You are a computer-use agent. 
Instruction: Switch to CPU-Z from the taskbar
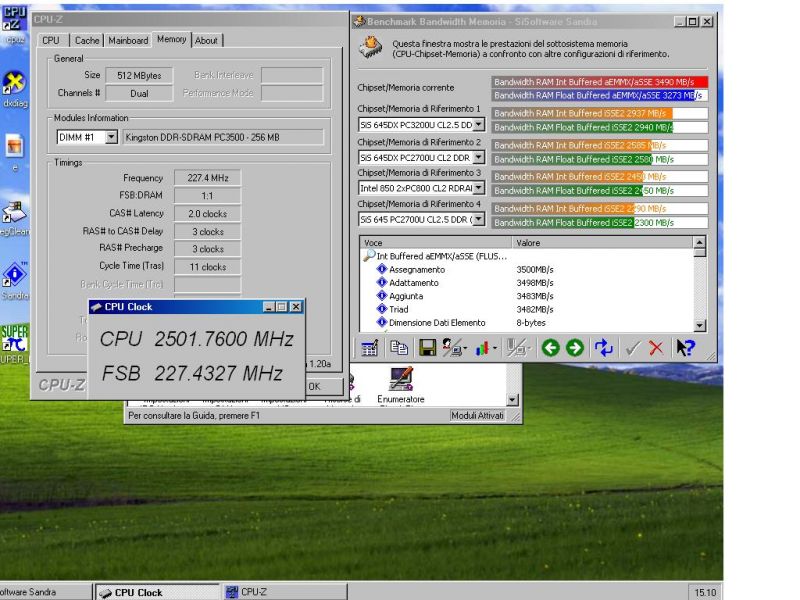[285, 592]
